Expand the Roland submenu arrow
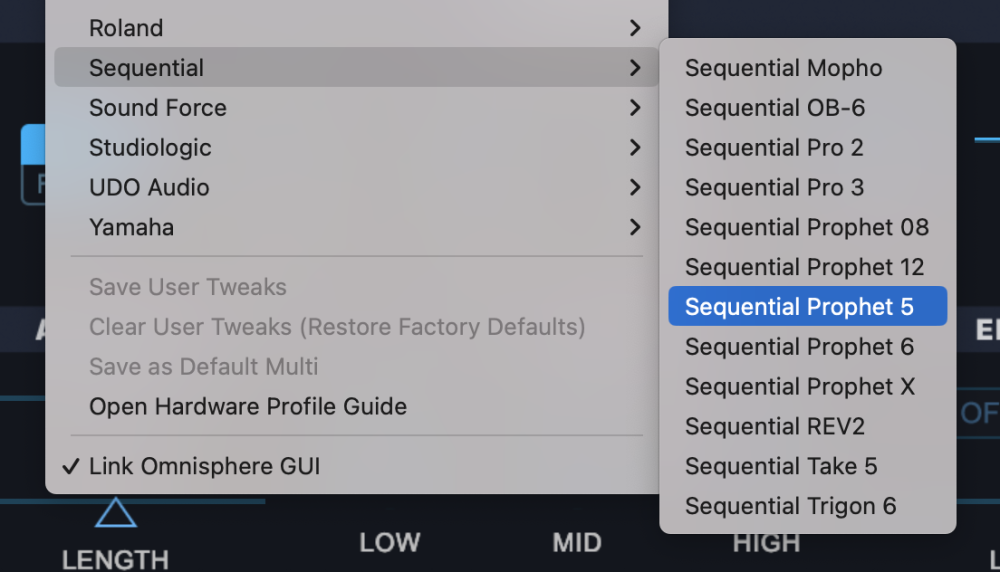This screenshot has height=572, width=1000. pos(635,28)
